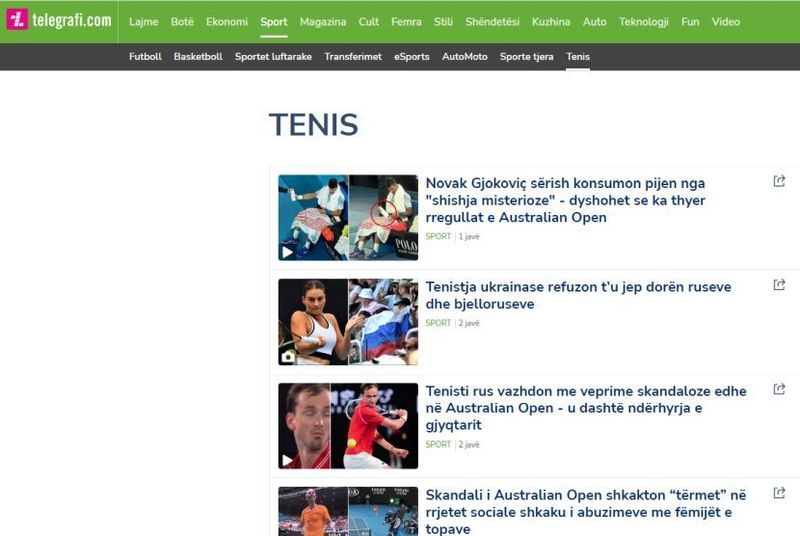
Task: Open the Transferimet sub-tab
Action: [353, 57]
